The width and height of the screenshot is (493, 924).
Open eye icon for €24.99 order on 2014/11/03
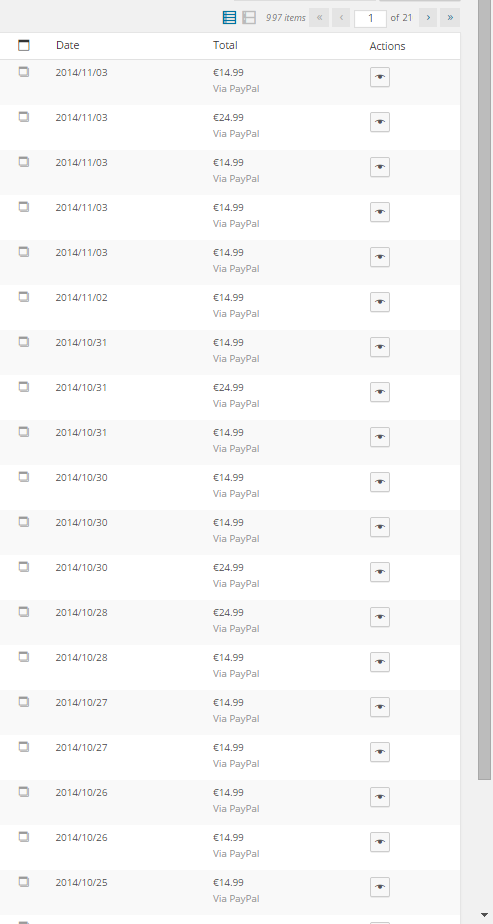[380, 123]
